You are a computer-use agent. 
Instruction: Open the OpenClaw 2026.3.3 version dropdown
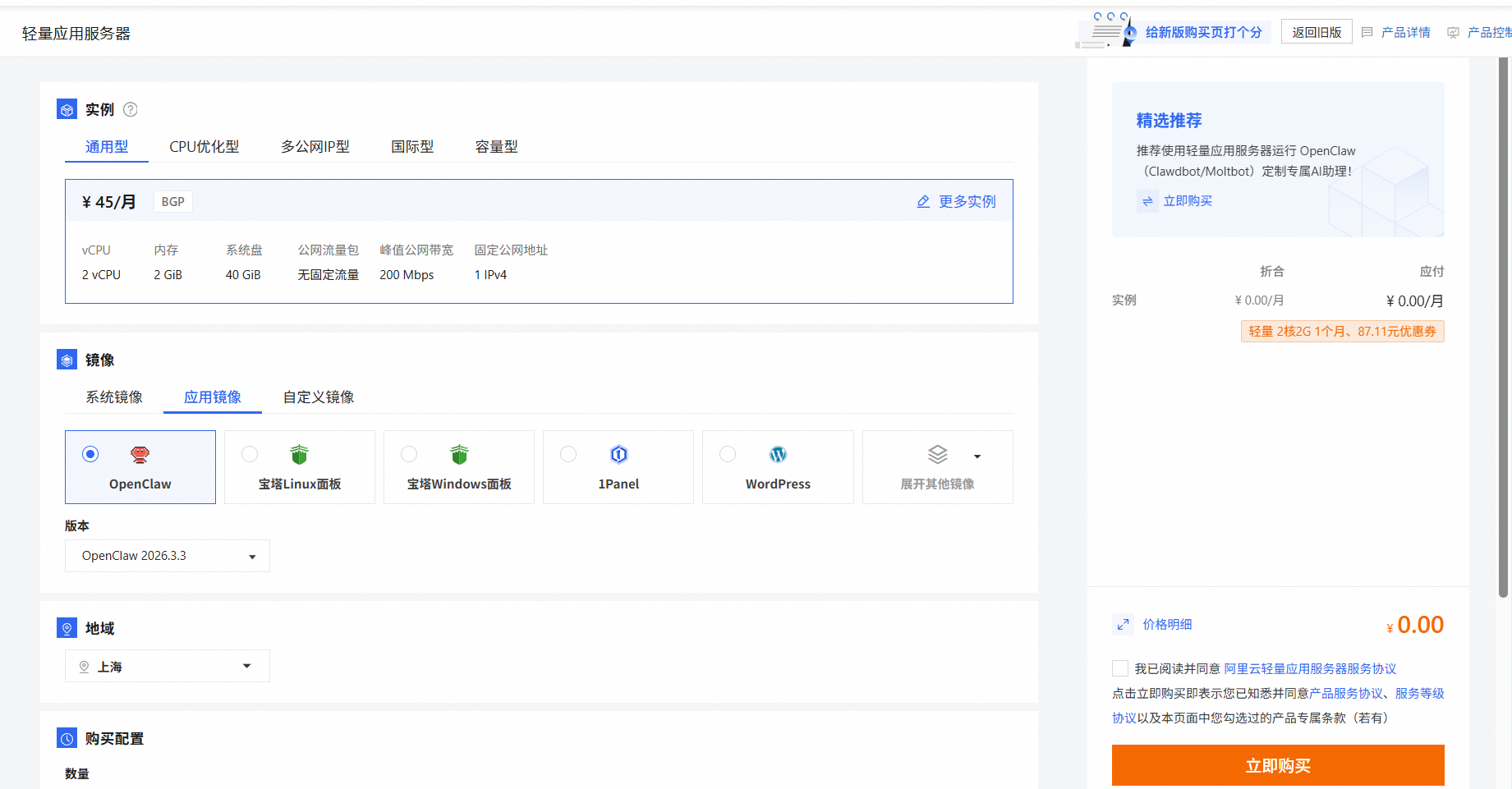point(168,556)
